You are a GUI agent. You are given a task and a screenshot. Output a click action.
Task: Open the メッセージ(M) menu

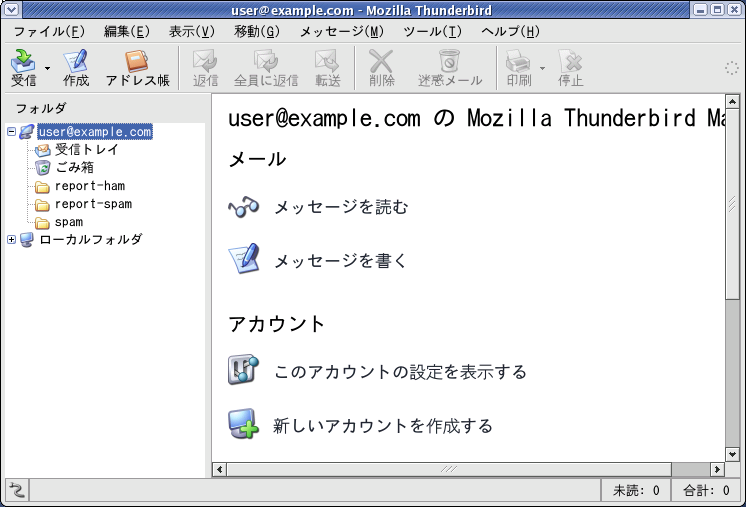pyautogui.click(x=342, y=31)
